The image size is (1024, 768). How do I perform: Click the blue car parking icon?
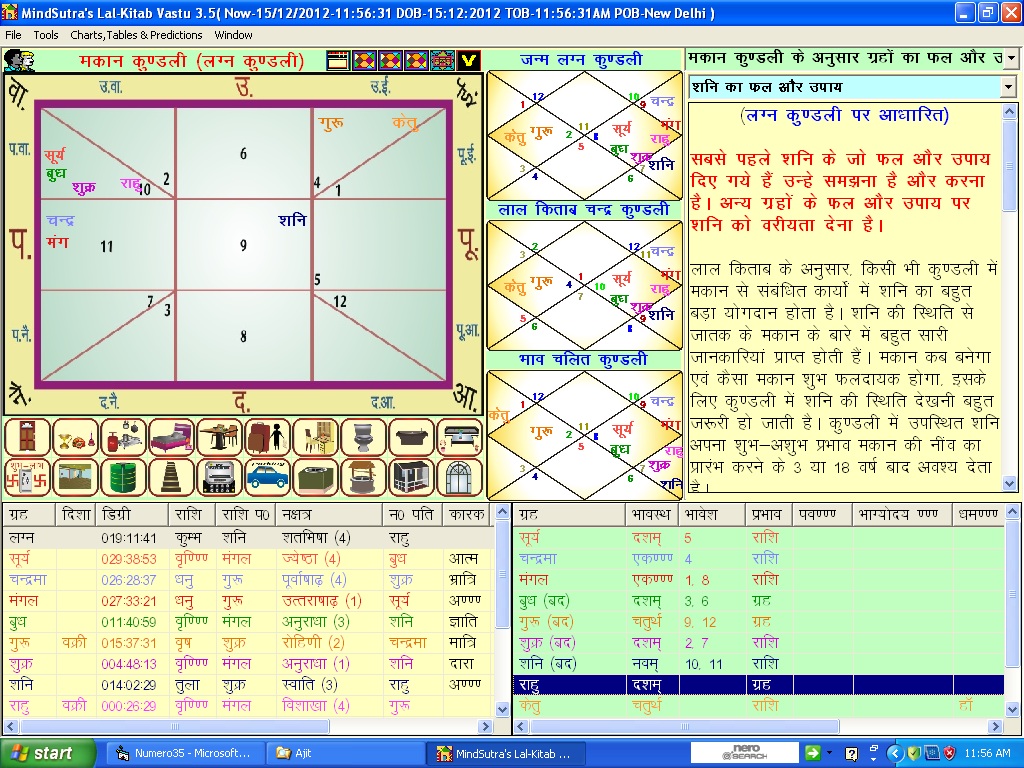(x=267, y=477)
